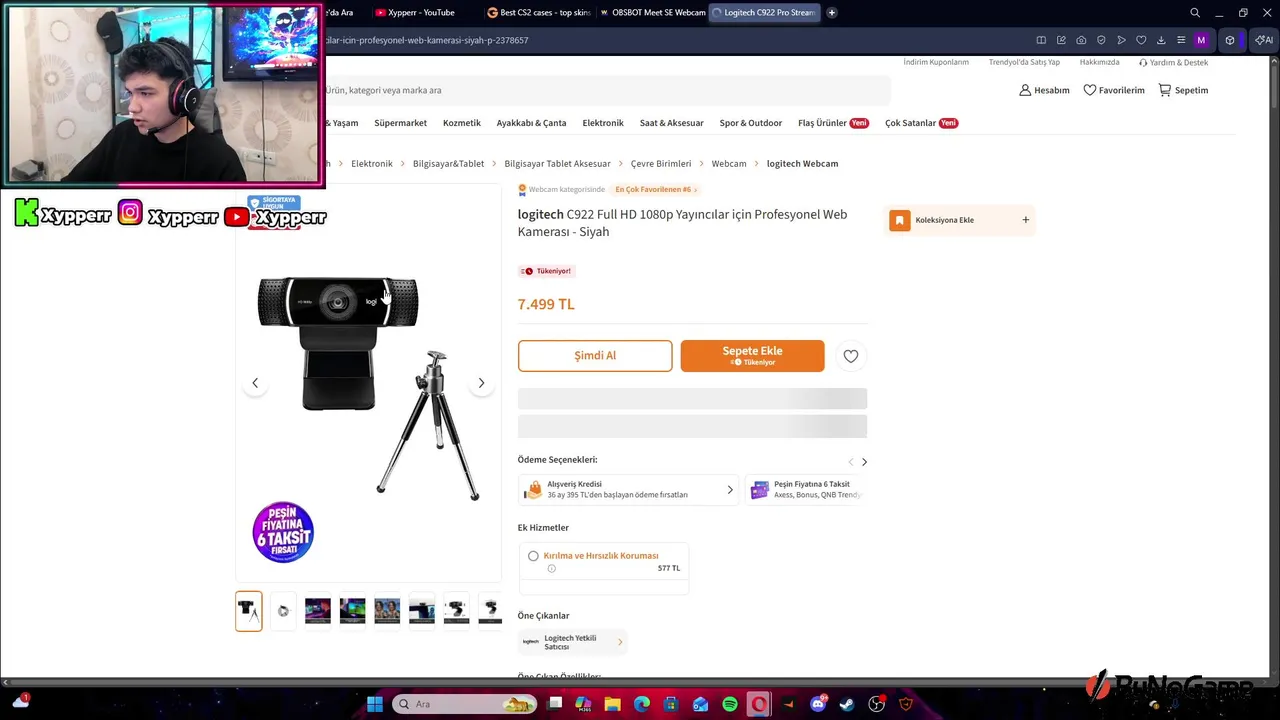Viewport: 1280px width, 720px height.
Task: Open Spor & Outdoor category menu
Action: click(x=751, y=123)
